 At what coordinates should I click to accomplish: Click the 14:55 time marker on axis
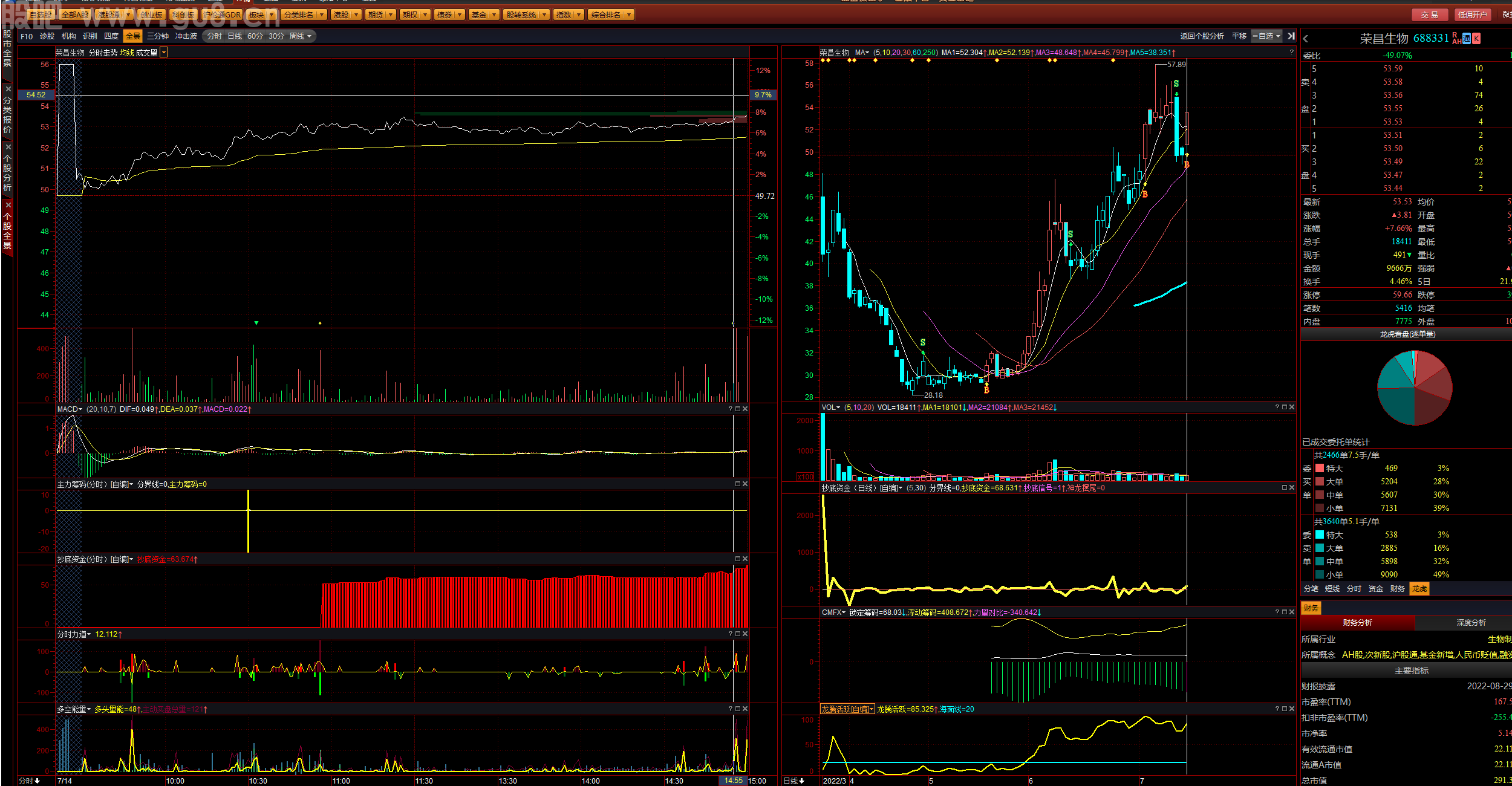tap(733, 781)
